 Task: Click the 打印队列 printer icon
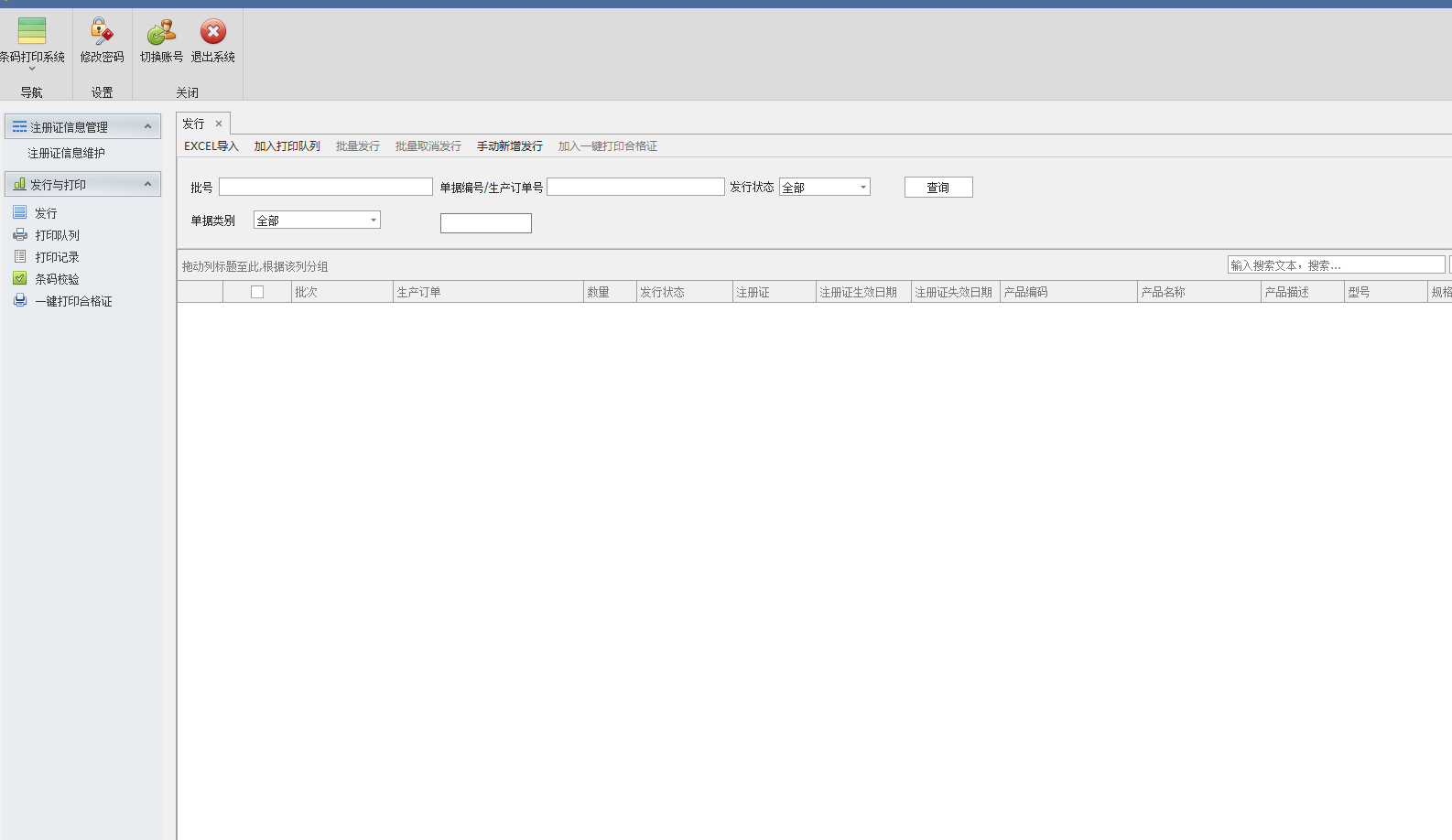pos(20,234)
